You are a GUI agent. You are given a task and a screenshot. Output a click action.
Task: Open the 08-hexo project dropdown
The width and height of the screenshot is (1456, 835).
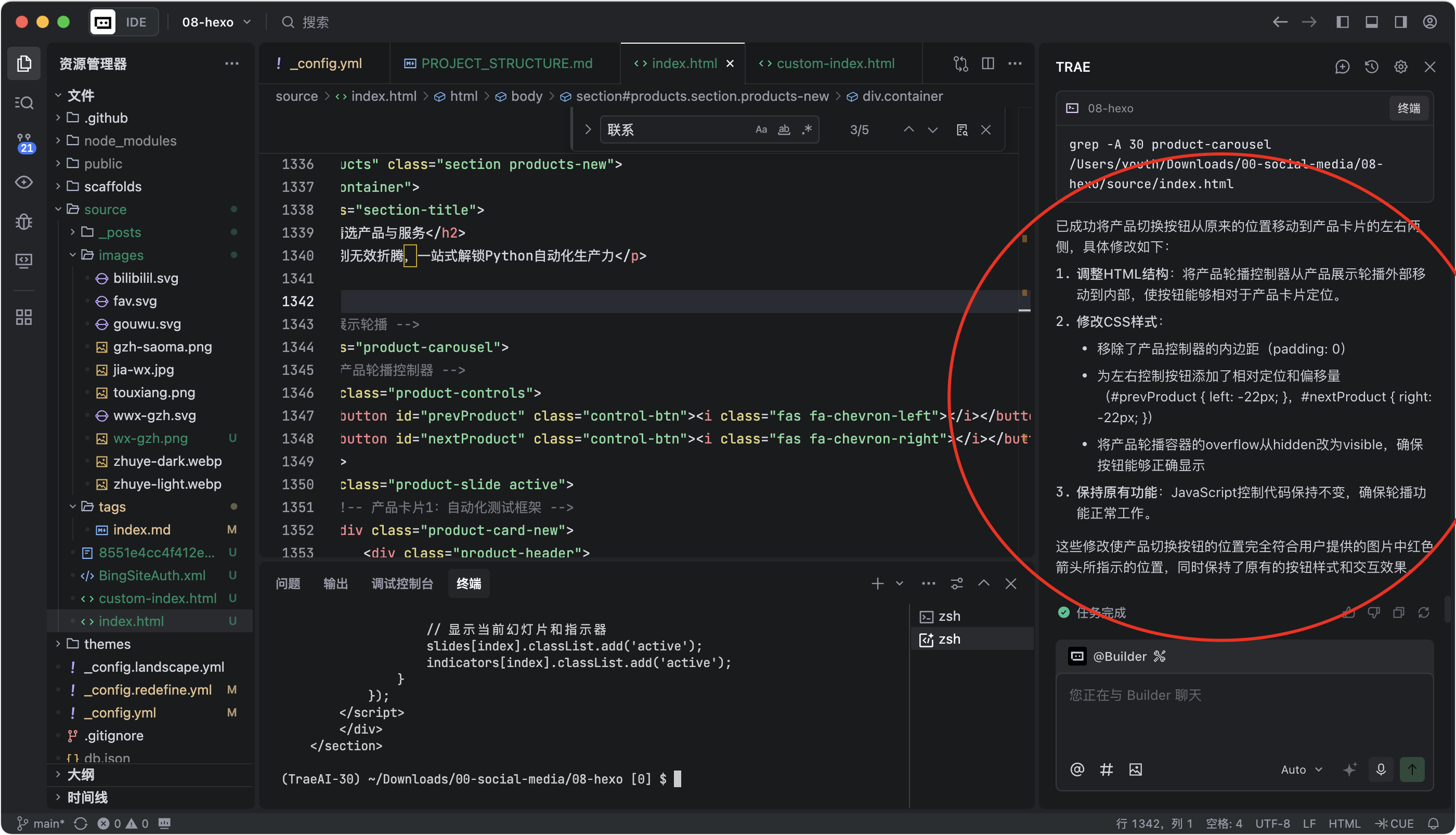(216, 22)
